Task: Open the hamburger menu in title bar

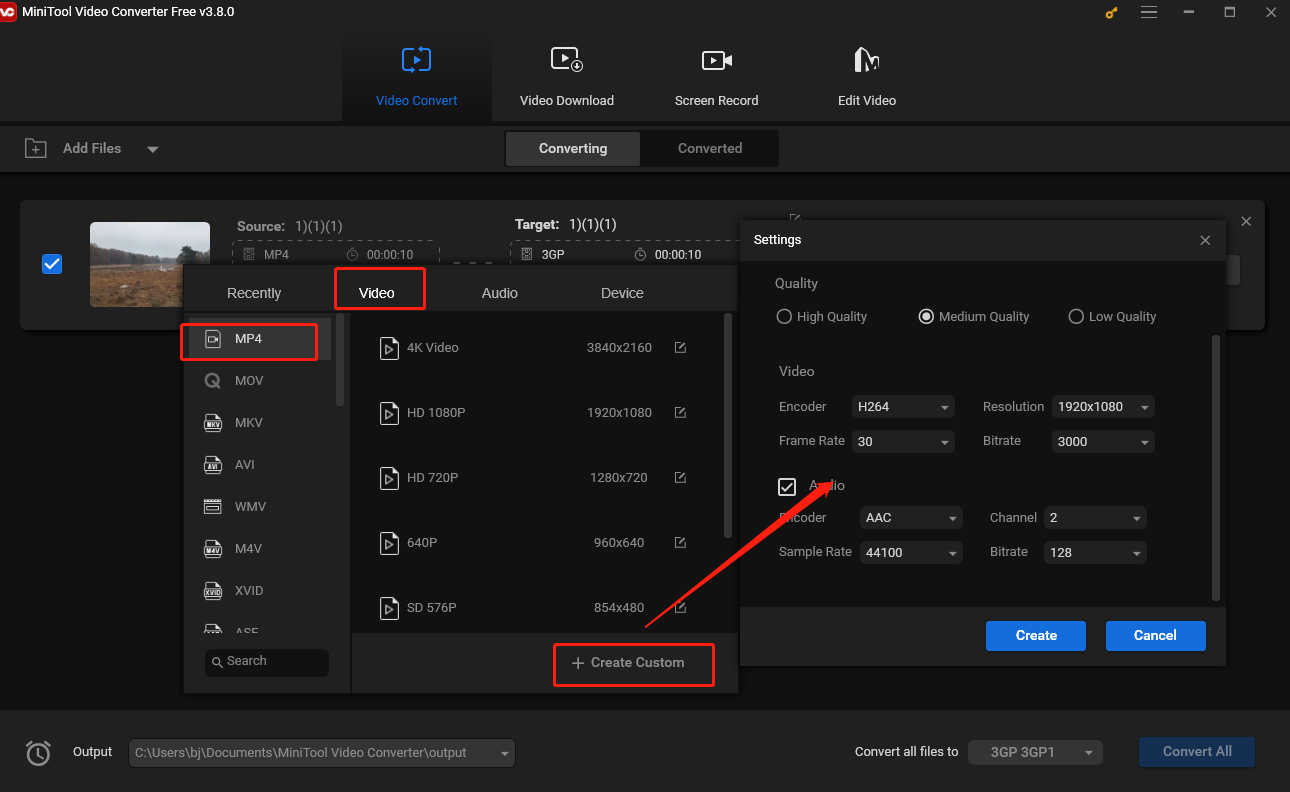Action: coord(1149,12)
